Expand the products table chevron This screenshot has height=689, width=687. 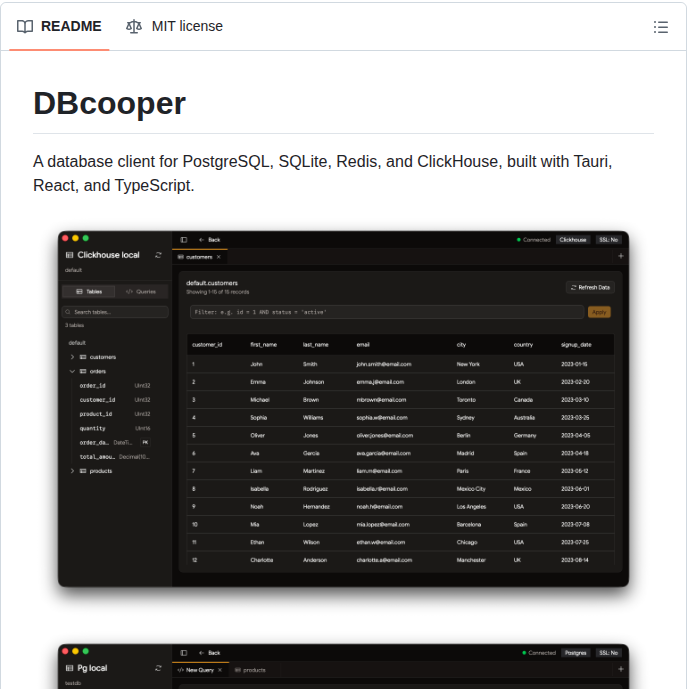(72, 471)
